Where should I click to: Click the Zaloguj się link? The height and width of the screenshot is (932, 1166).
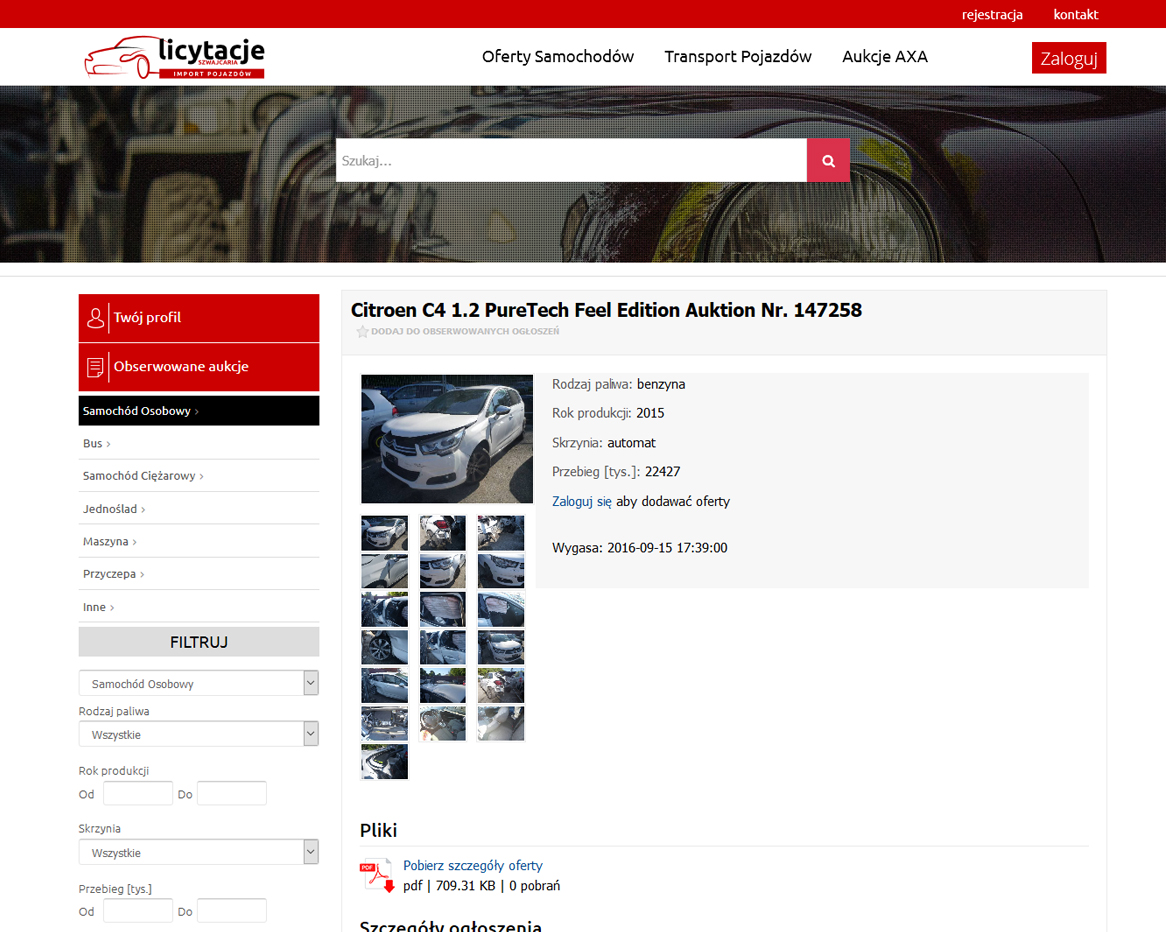[x=582, y=501]
